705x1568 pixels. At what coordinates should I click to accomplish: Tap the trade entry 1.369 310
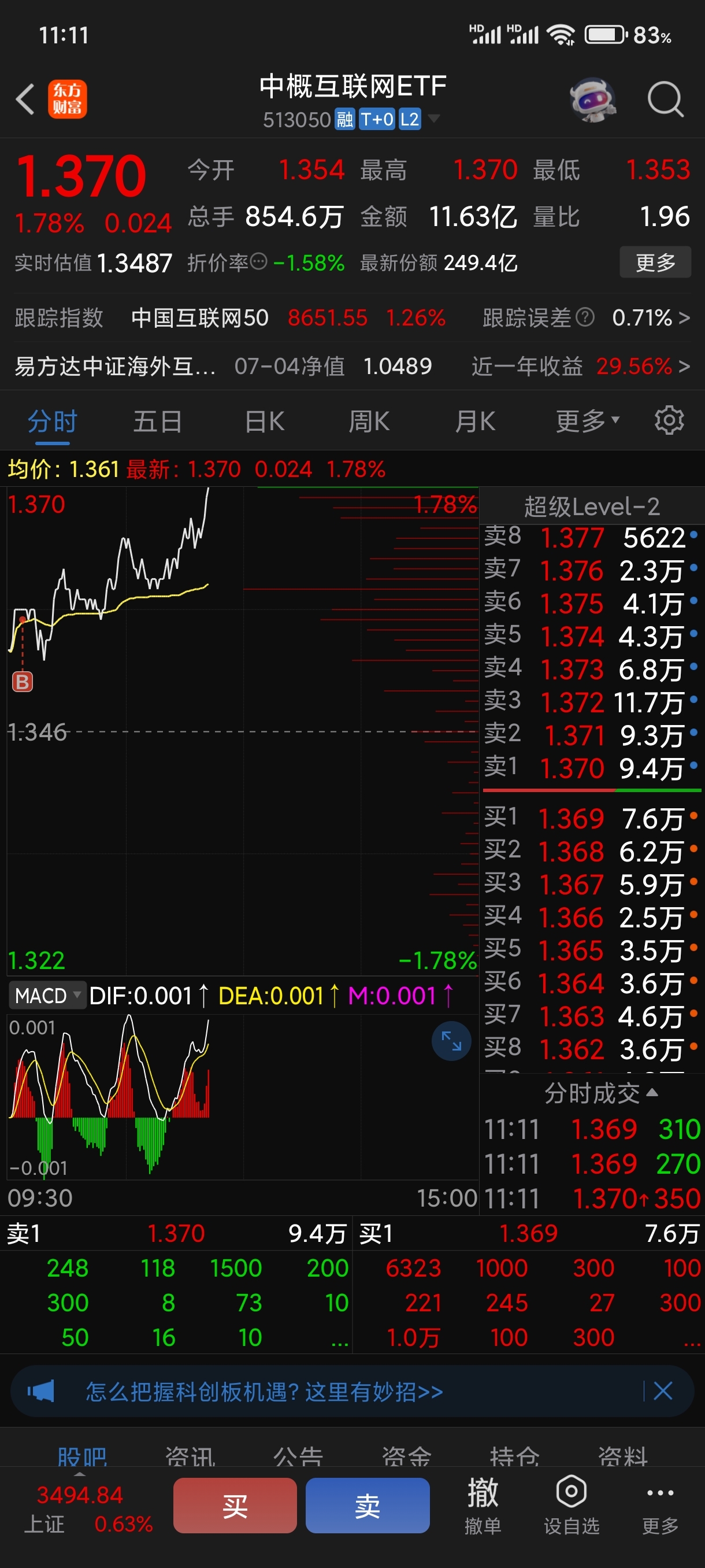(592, 1129)
